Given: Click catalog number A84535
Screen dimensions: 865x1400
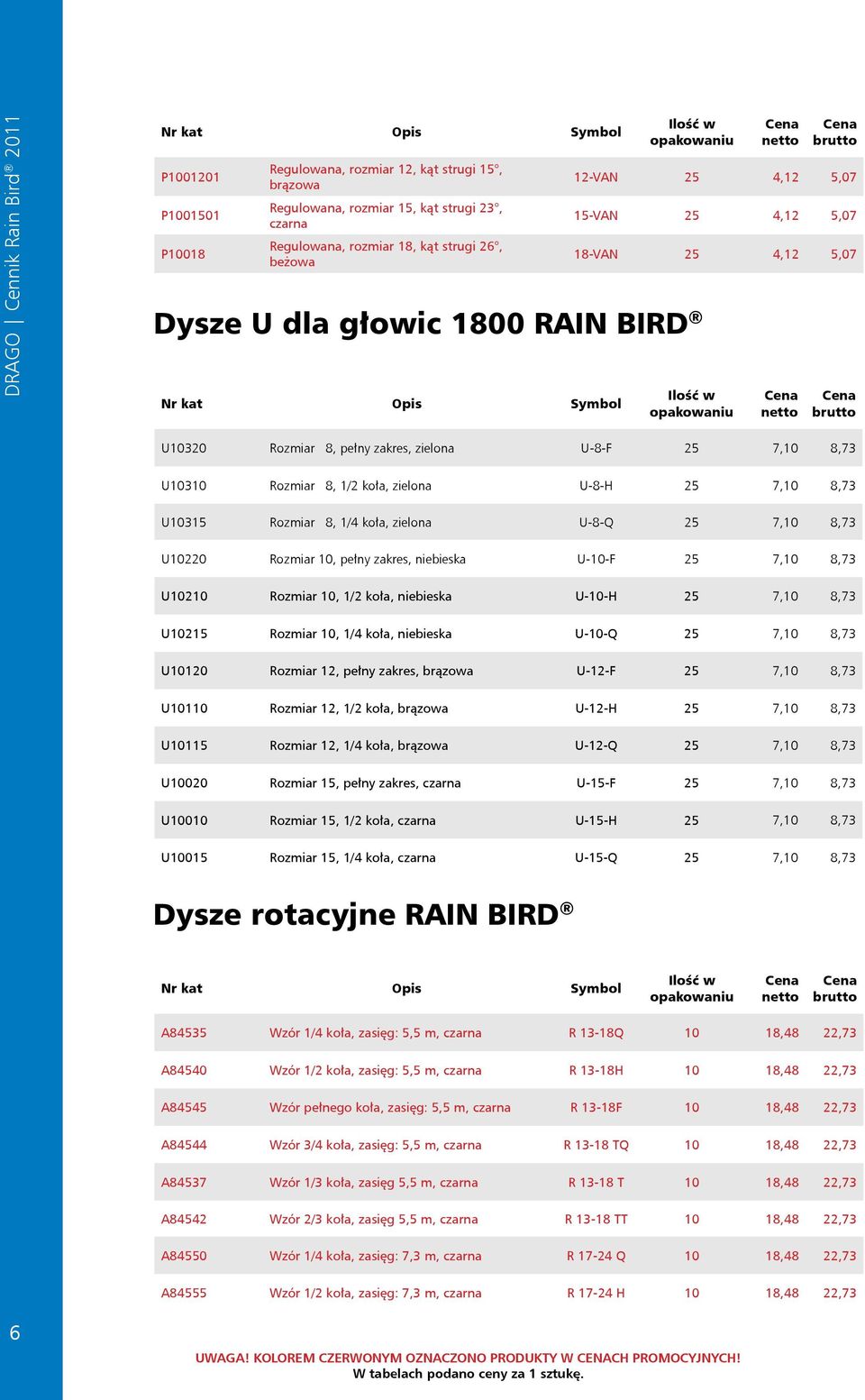Looking at the screenshot, I should [184, 1033].
